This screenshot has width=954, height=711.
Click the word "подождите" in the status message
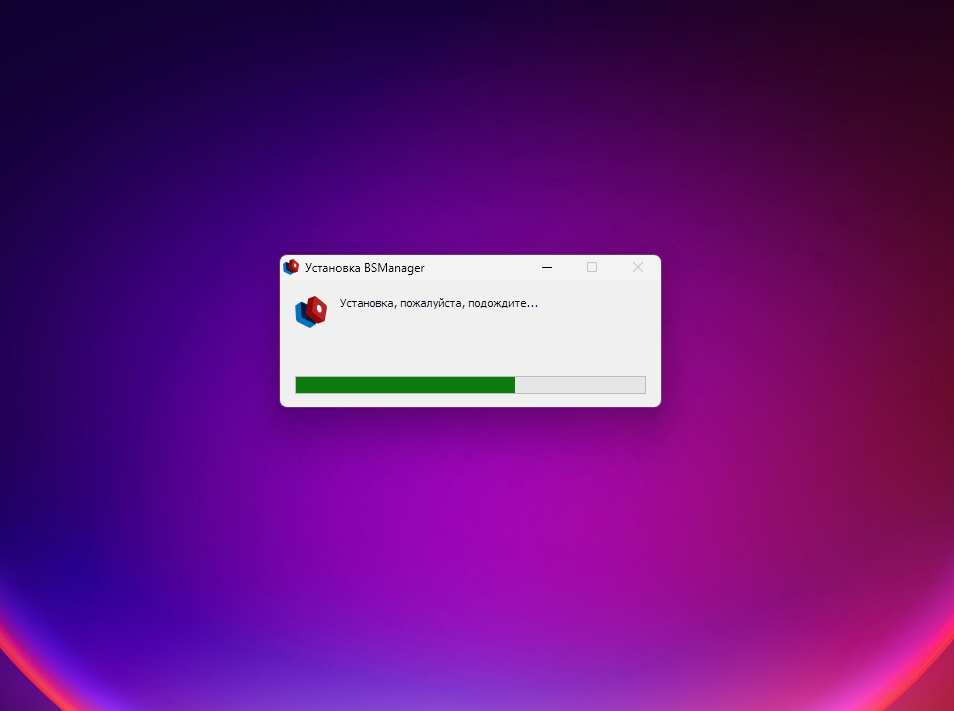point(503,303)
